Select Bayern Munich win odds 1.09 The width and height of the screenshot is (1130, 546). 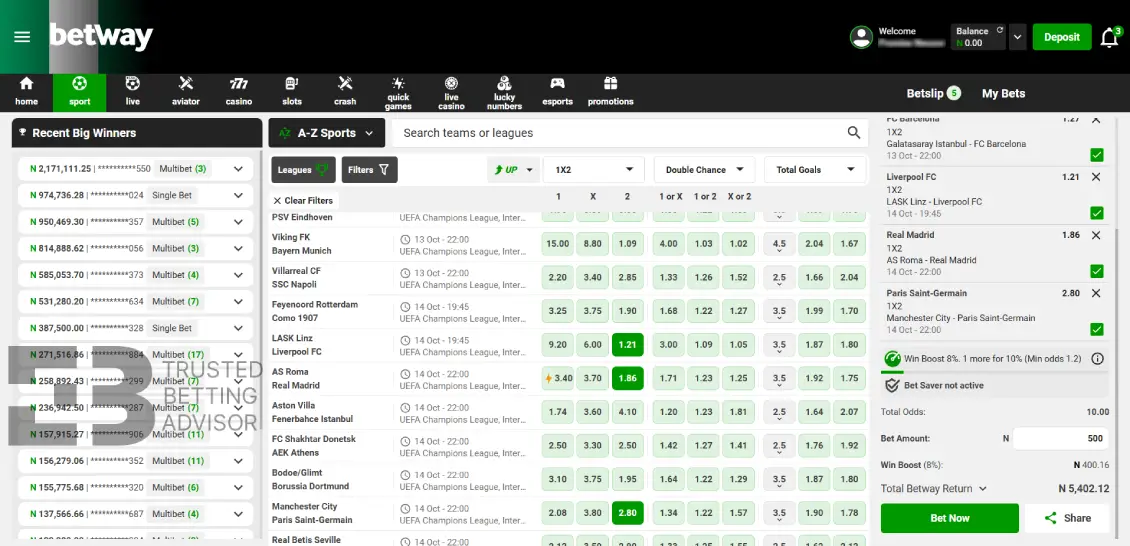pyautogui.click(x=628, y=243)
